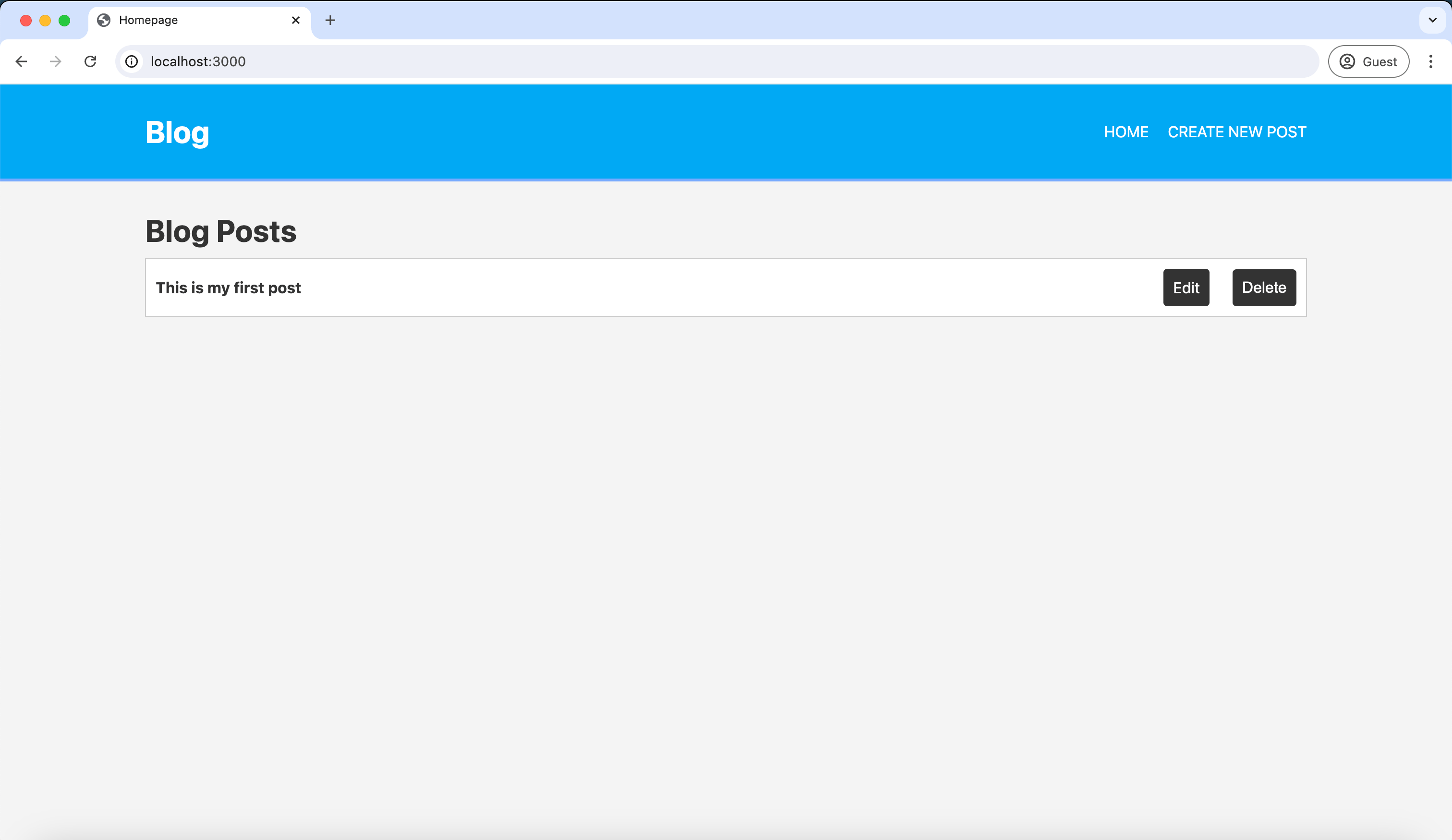Select the Homepage browser tab

199,22
